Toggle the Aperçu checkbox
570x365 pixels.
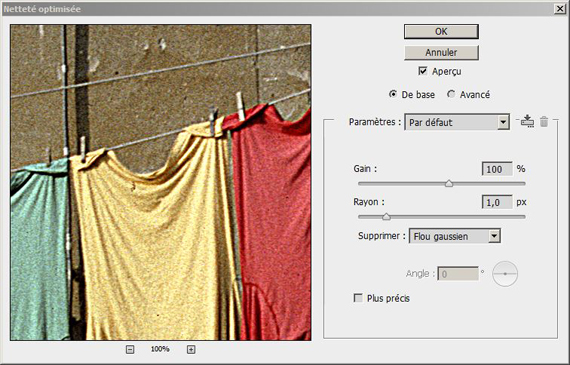point(423,71)
